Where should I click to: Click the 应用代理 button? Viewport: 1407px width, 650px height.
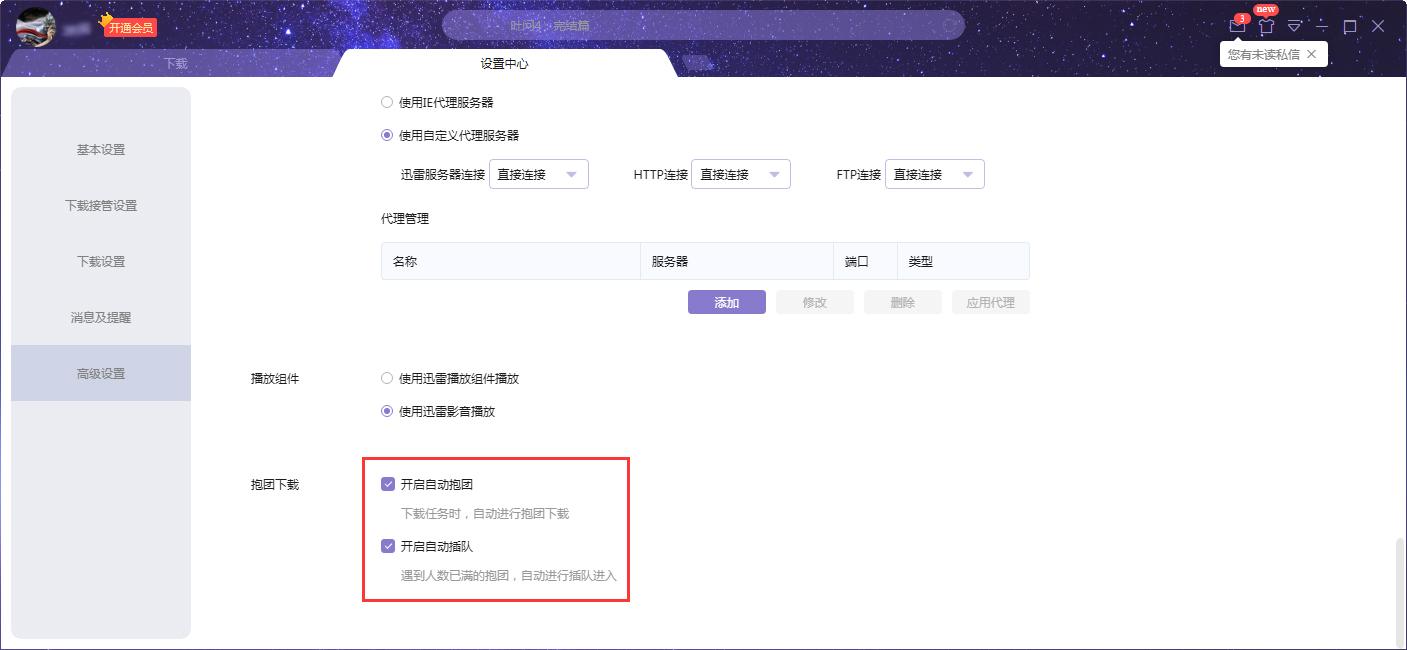pyautogui.click(x=990, y=301)
